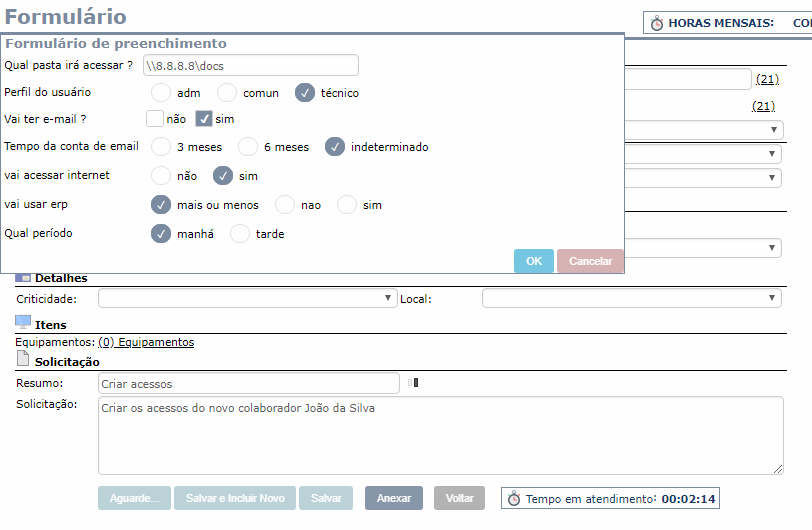Image resolution: width=812 pixels, height=530 pixels.
Task: Check the 'não' box for e-mail
Action: click(x=154, y=118)
